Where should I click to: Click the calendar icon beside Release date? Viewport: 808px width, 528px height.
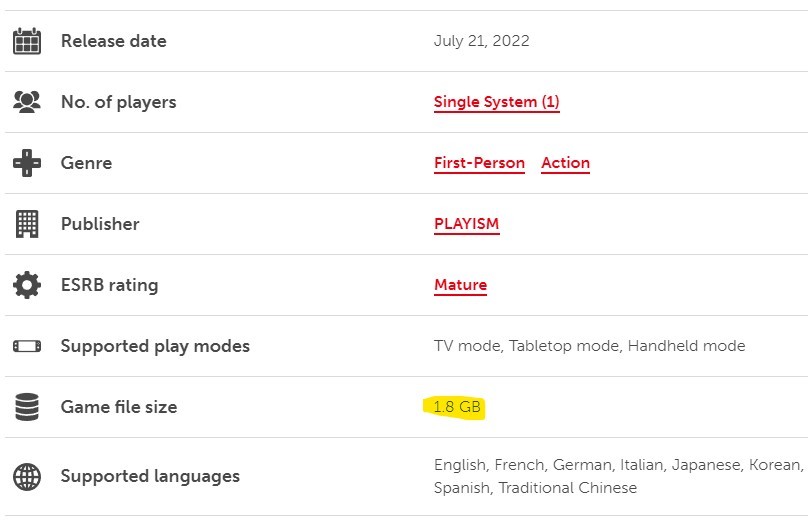(27, 41)
